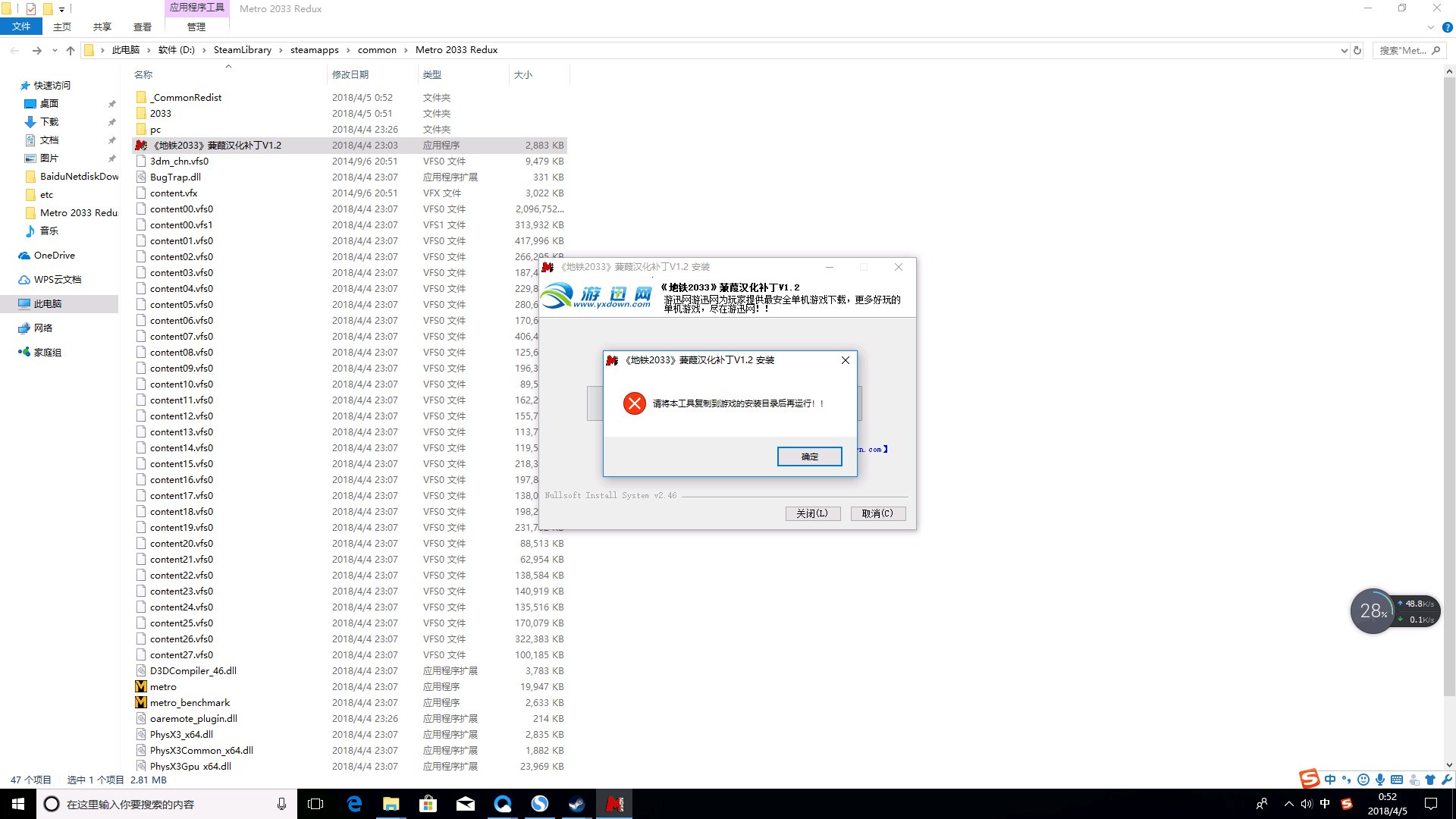Click the refresh icon beside address bar
Screen dimensions: 1456x819
(x=1357, y=50)
